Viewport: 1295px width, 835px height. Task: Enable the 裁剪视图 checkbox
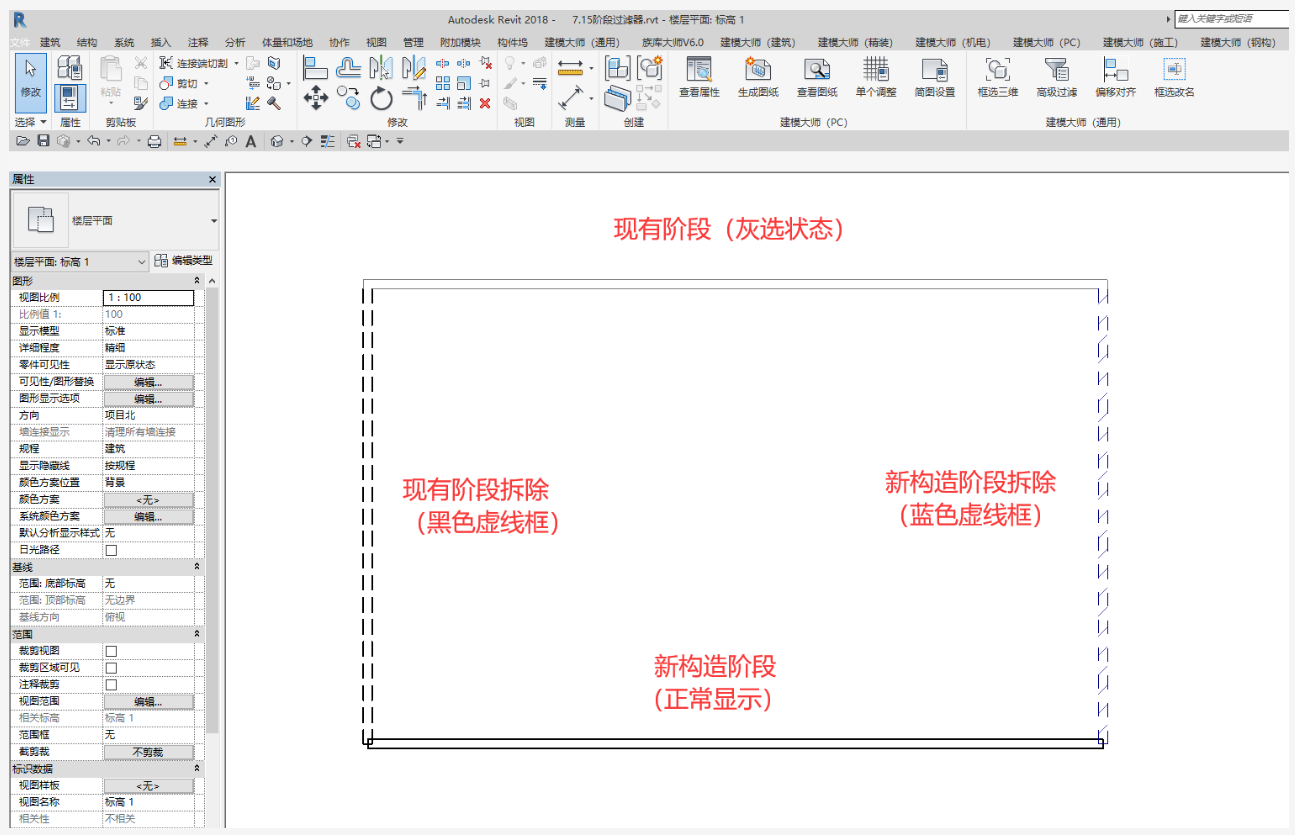(111, 651)
